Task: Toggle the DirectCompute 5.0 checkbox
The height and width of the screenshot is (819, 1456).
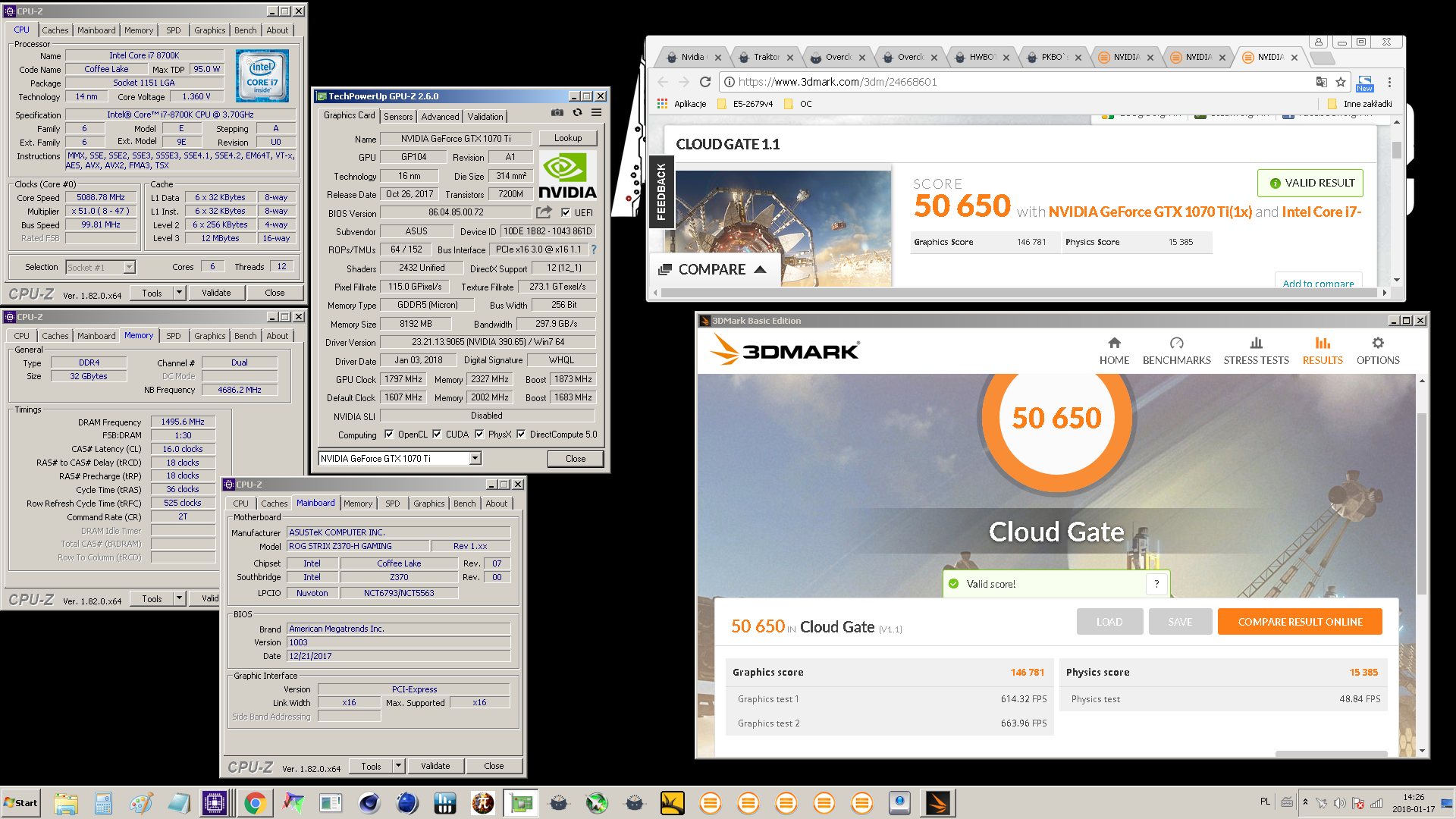Action: [521, 435]
